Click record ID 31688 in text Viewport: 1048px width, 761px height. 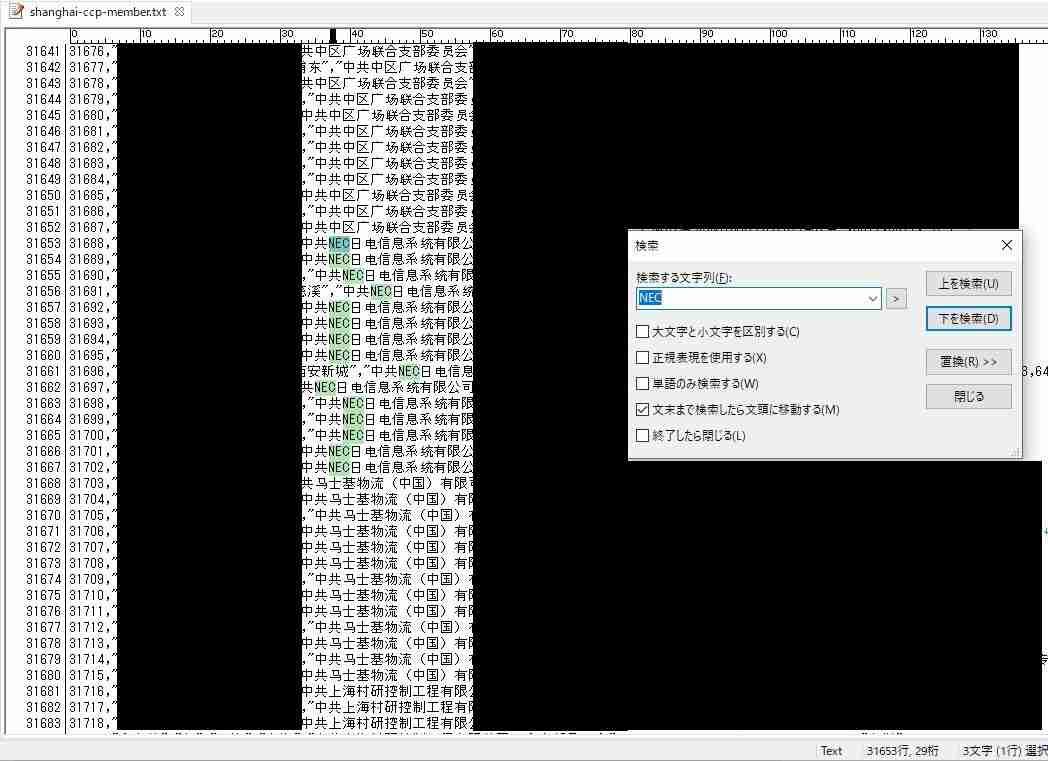pos(86,243)
